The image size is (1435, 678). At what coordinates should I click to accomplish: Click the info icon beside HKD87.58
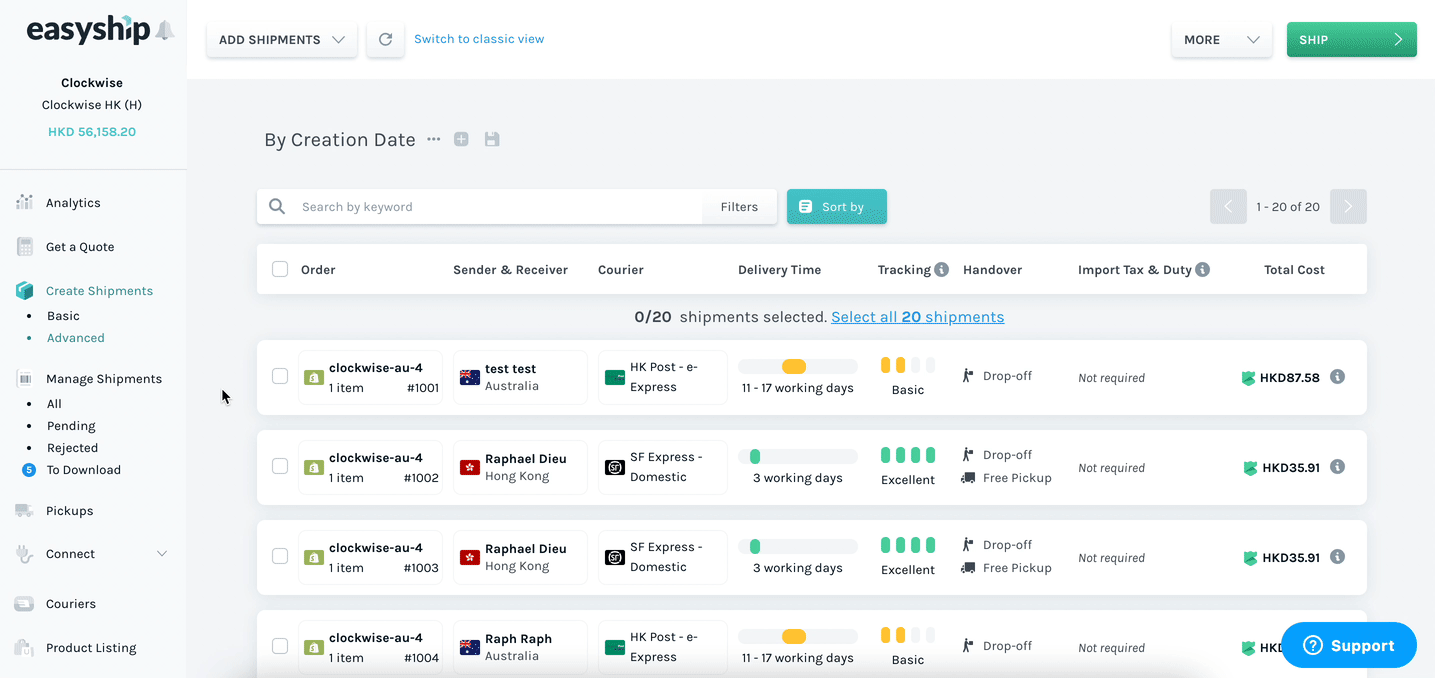click(1338, 377)
